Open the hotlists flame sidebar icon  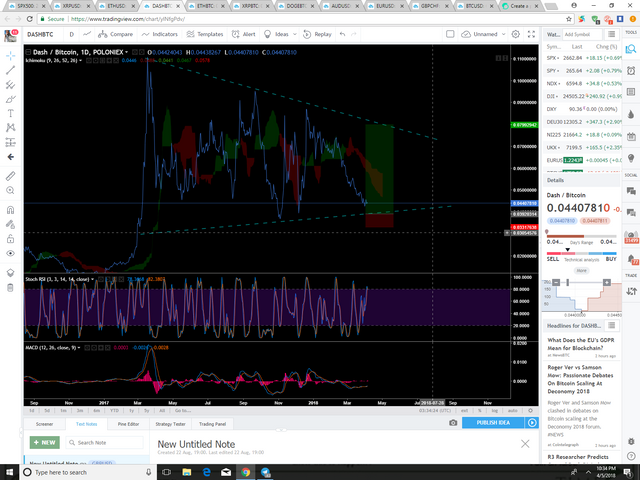[x=631, y=114]
